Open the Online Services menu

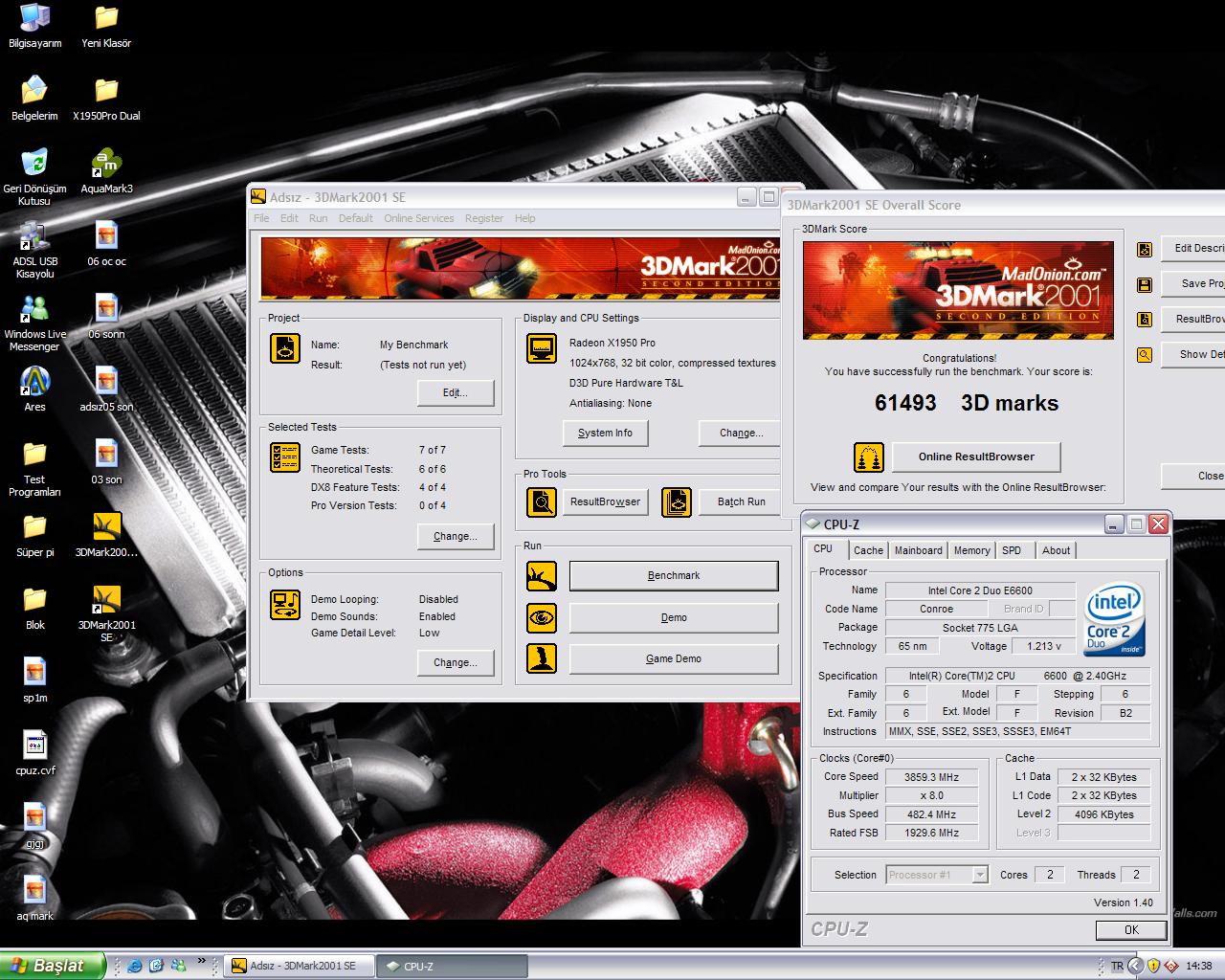[x=419, y=218]
